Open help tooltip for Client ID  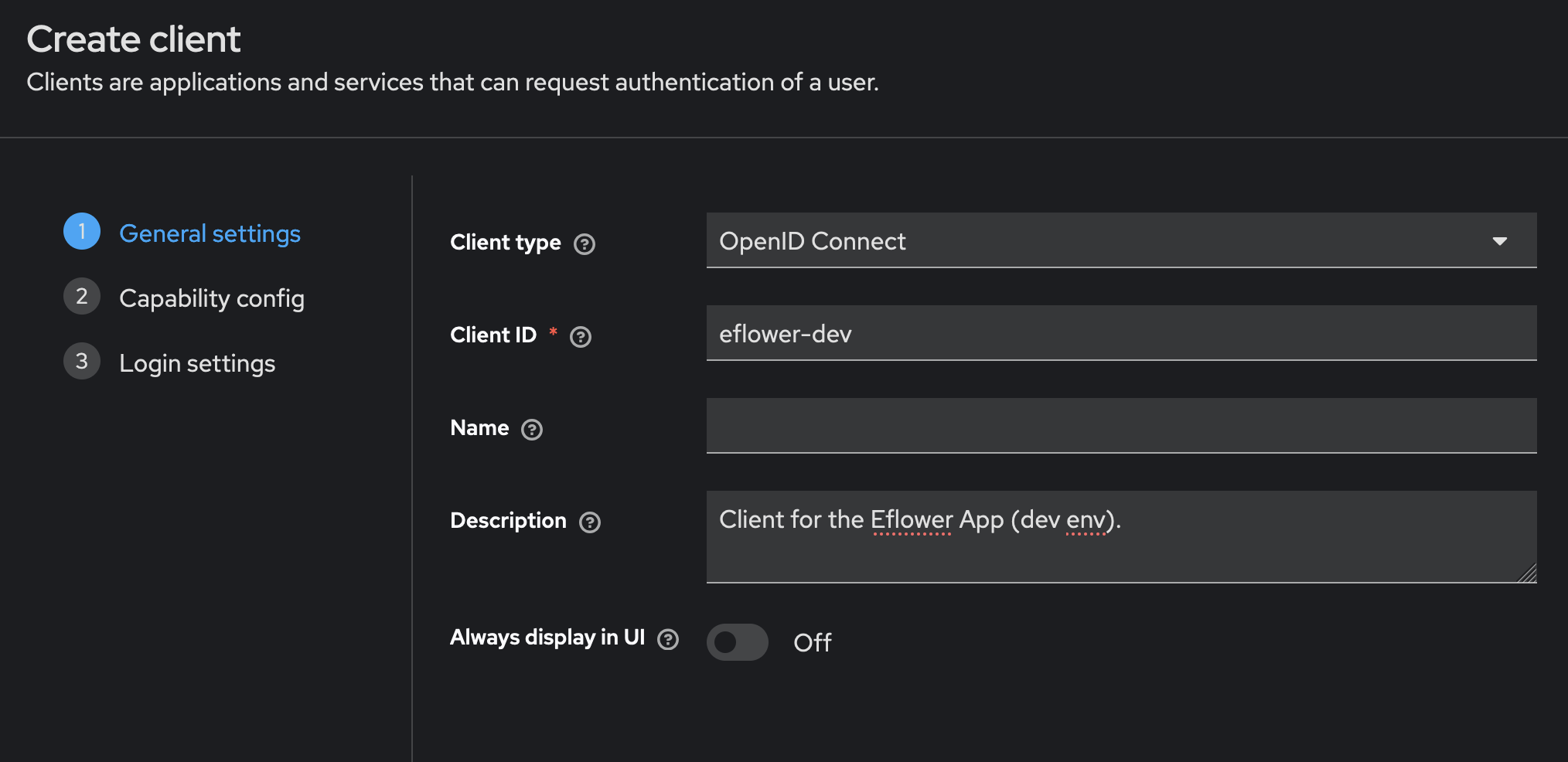click(581, 337)
